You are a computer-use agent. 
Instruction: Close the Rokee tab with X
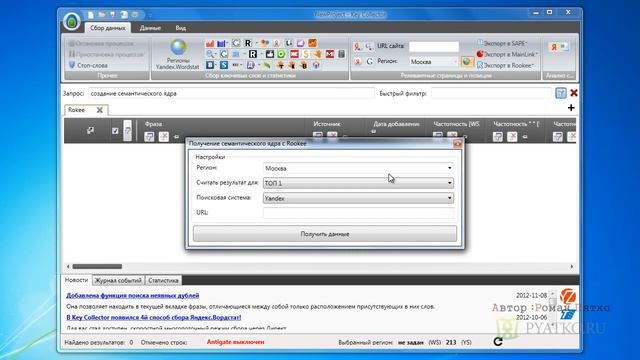[x=100, y=110]
